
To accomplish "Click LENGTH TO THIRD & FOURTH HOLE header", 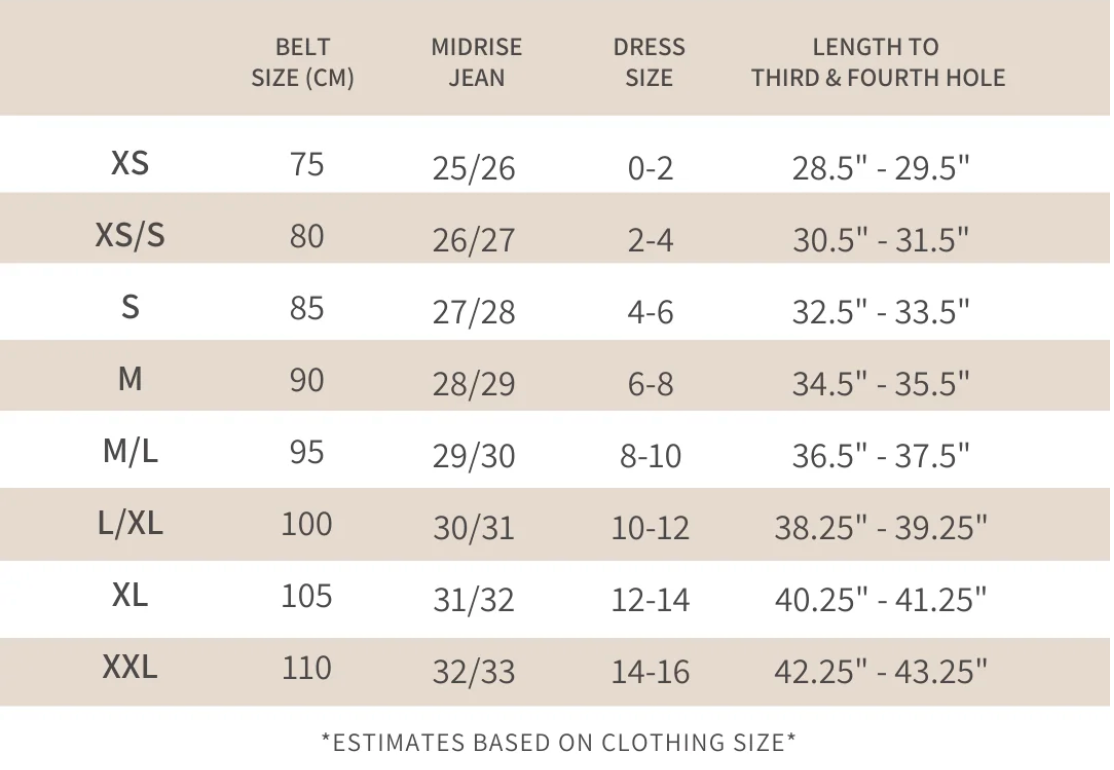I will click(878, 63).
